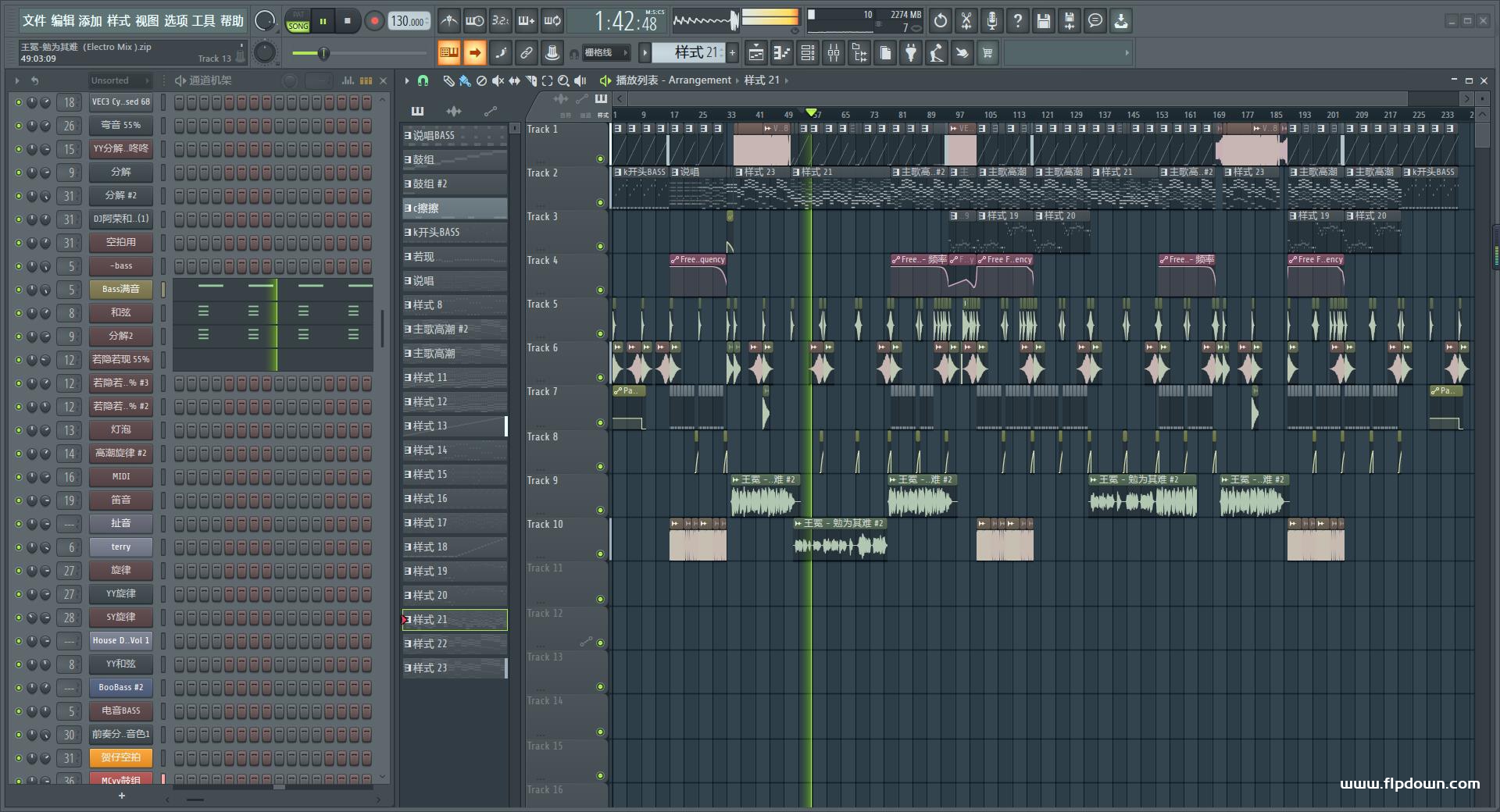1500x812 pixels.
Task: Open the mixer window icon
Action: 834,53
